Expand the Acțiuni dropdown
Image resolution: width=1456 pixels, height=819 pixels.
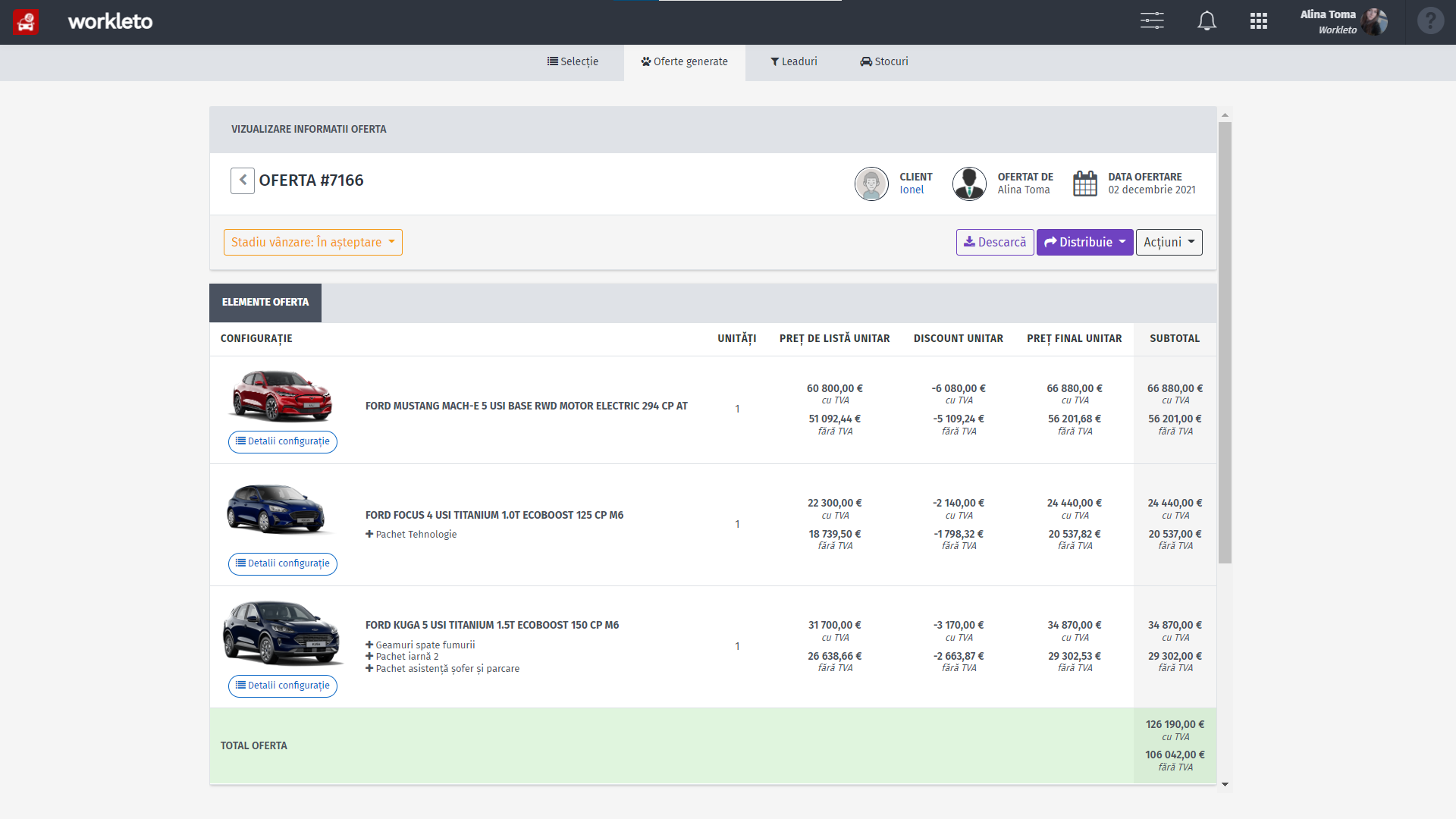click(1169, 243)
